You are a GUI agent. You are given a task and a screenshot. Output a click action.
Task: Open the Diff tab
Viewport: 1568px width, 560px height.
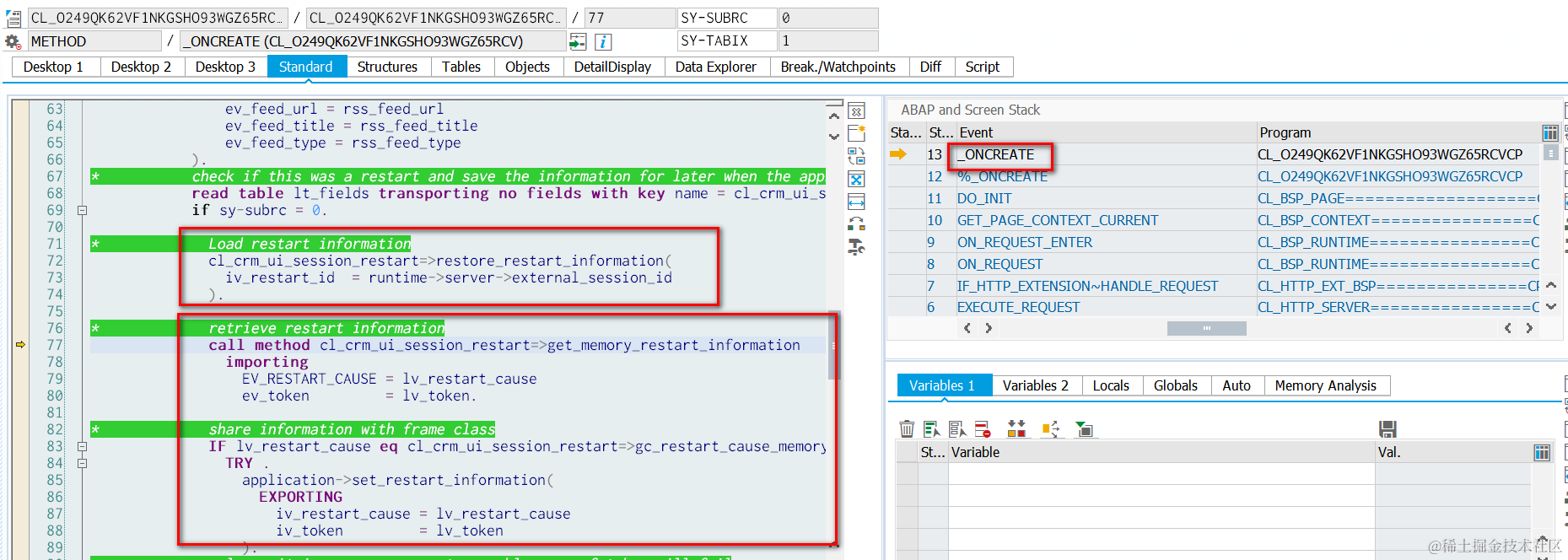[930, 67]
